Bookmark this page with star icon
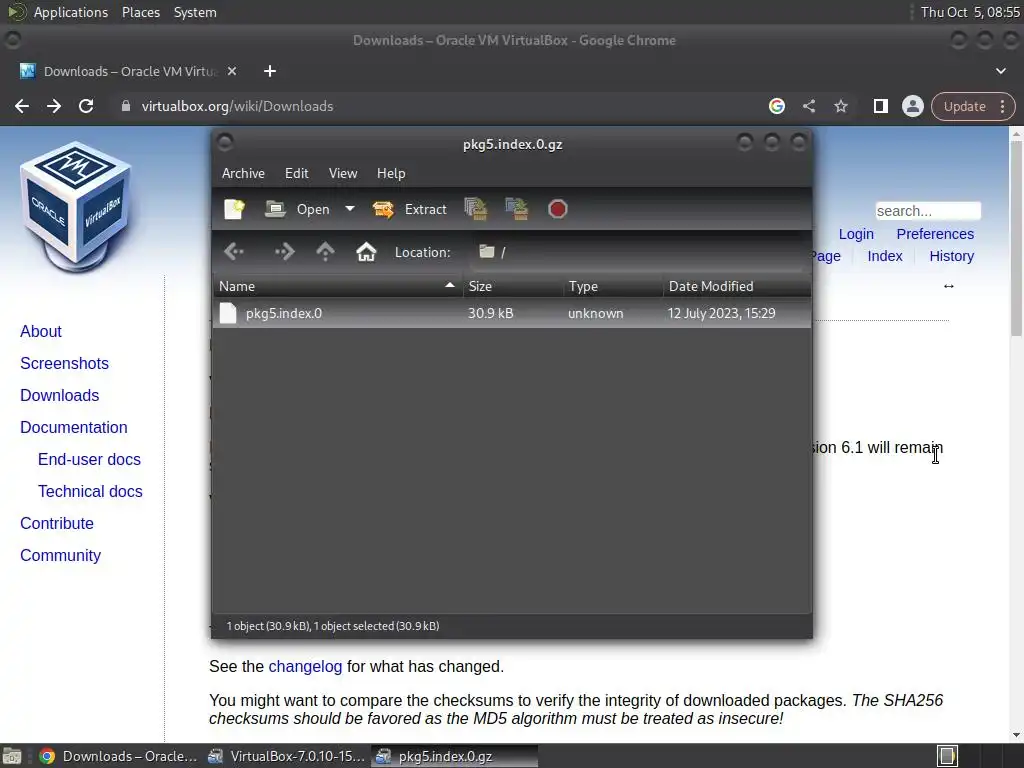 [840, 106]
